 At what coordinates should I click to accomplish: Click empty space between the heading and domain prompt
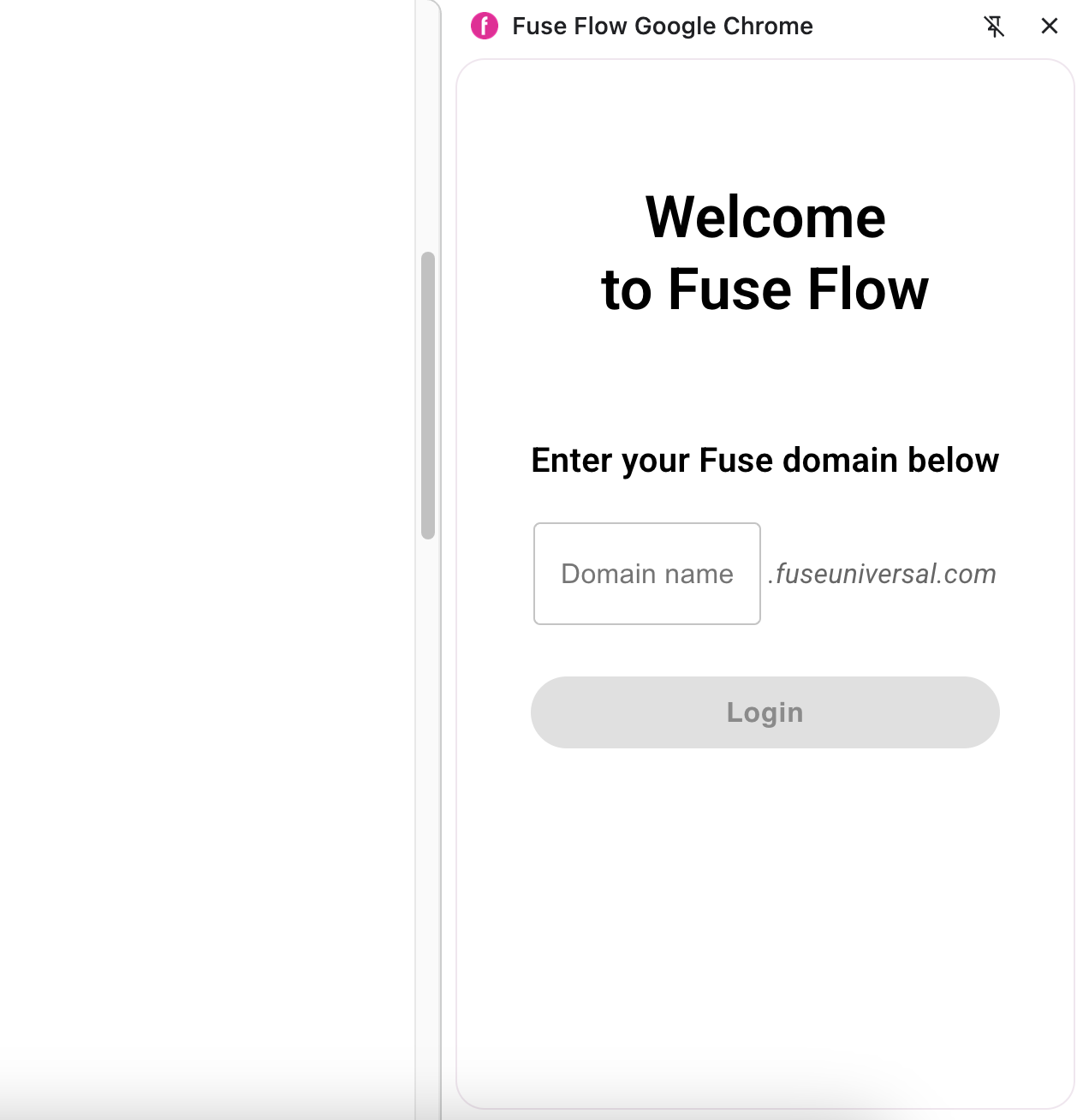(765, 377)
